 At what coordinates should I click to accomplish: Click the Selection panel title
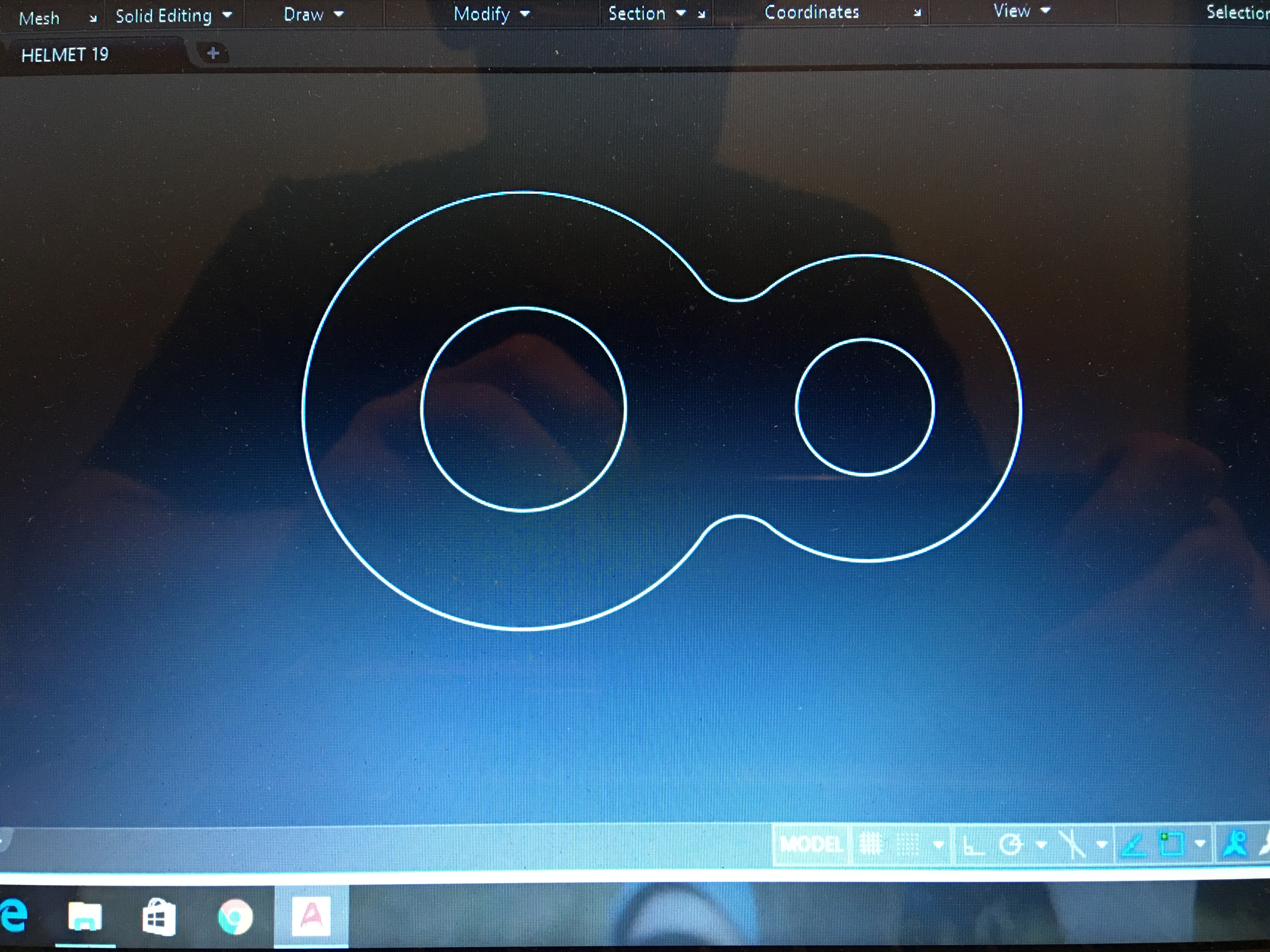click(1237, 12)
